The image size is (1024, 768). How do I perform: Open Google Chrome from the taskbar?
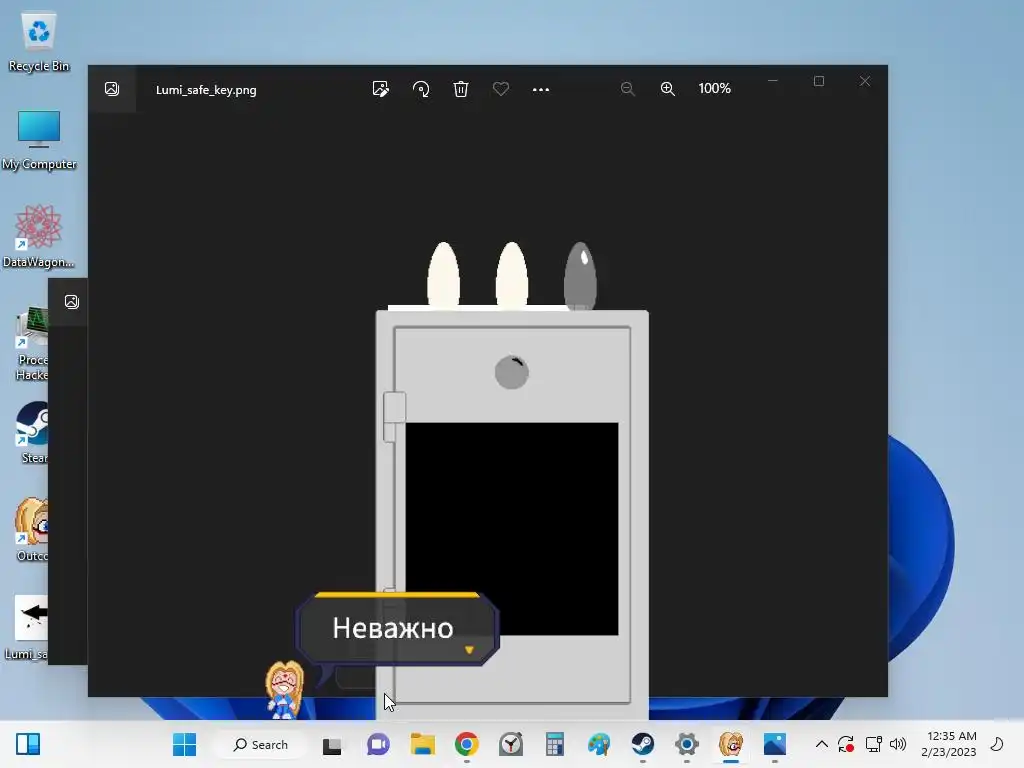(x=466, y=744)
